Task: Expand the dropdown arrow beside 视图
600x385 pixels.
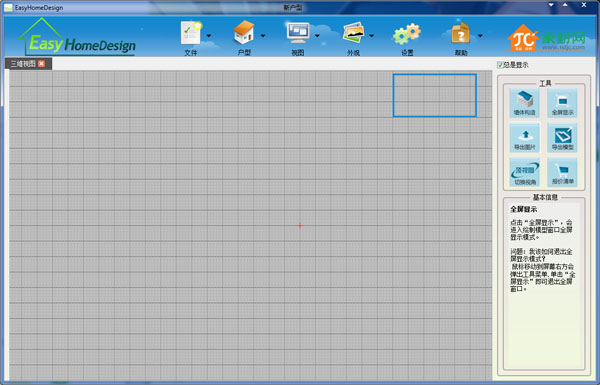Action: click(317, 36)
